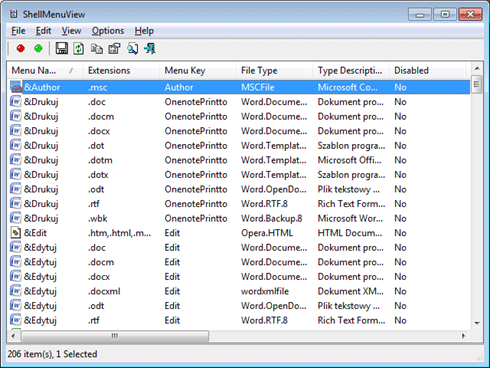Click Word icon of &Edytuj .docxml row
Image resolution: width=490 pixels, height=368 pixels.
tap(16, 291)
